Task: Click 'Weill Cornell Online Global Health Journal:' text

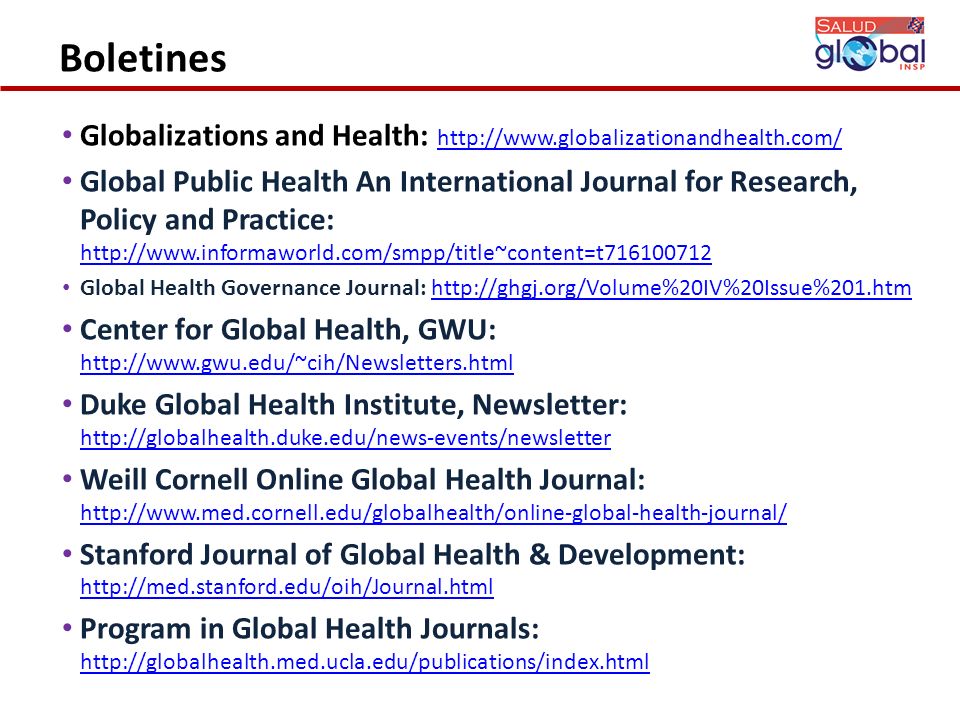Action: [x=362, y=479]
